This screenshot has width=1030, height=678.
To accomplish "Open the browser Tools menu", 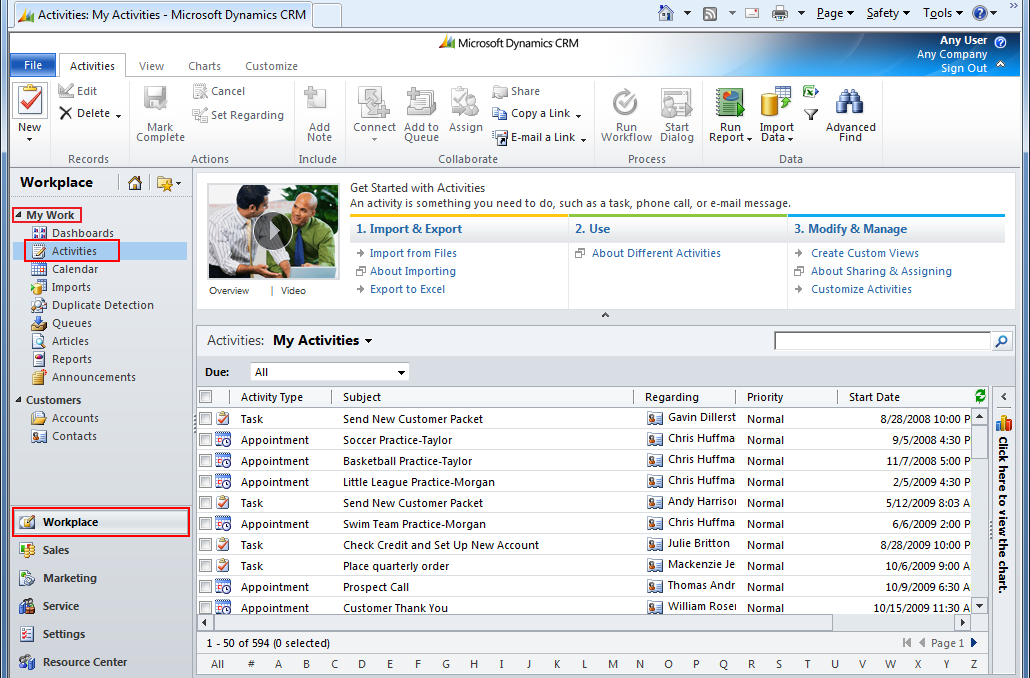I will 943,13.
